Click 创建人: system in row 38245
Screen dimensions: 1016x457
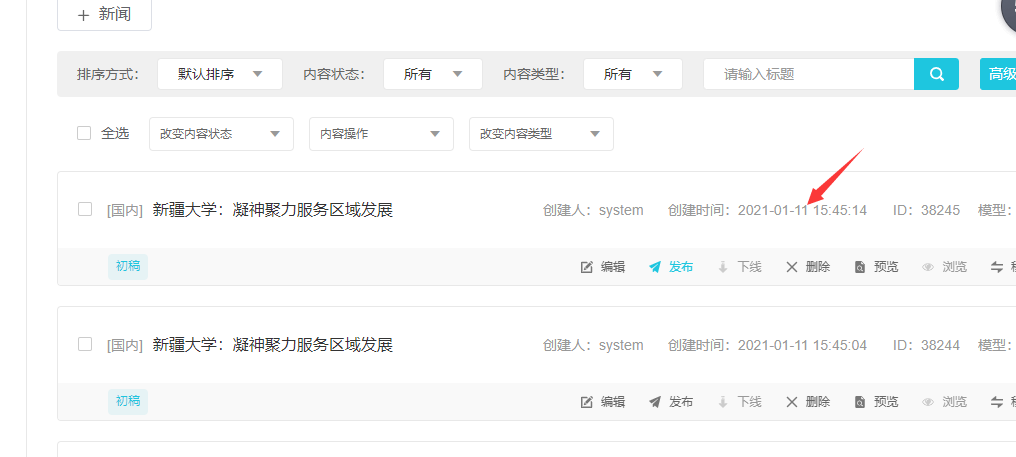pos(594,210)
